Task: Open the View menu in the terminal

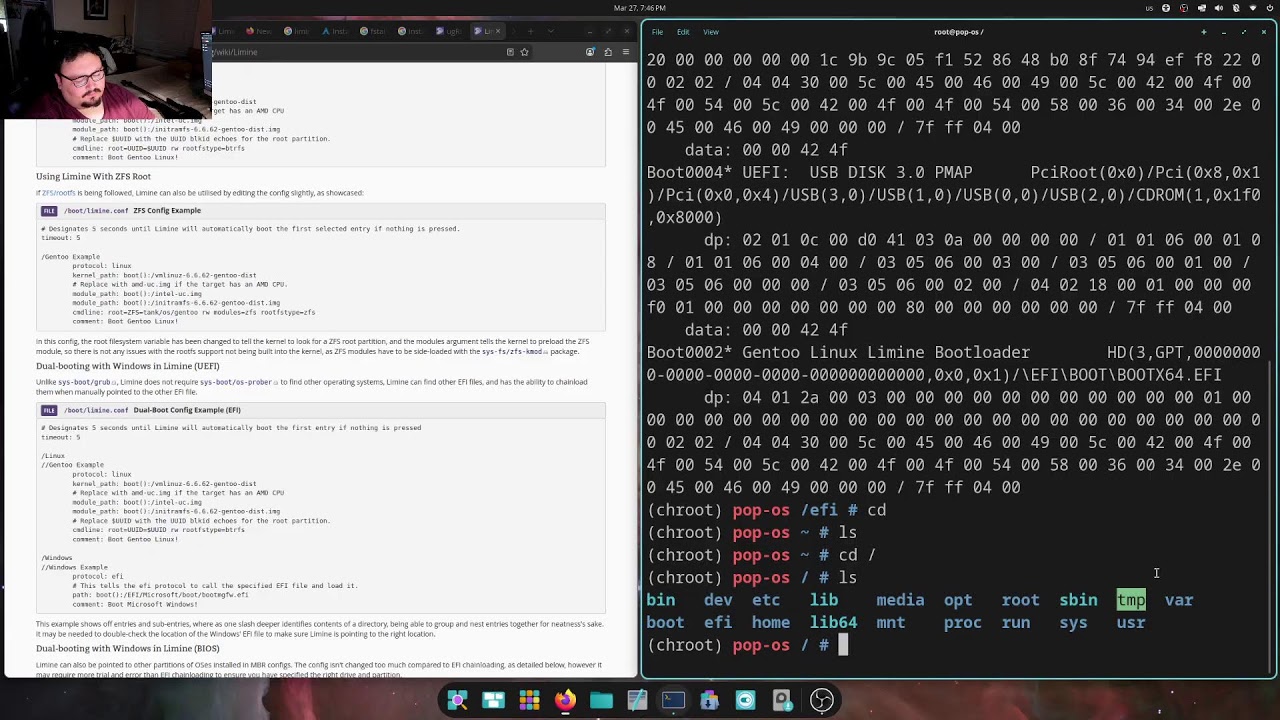Action: tap(711, 31)
